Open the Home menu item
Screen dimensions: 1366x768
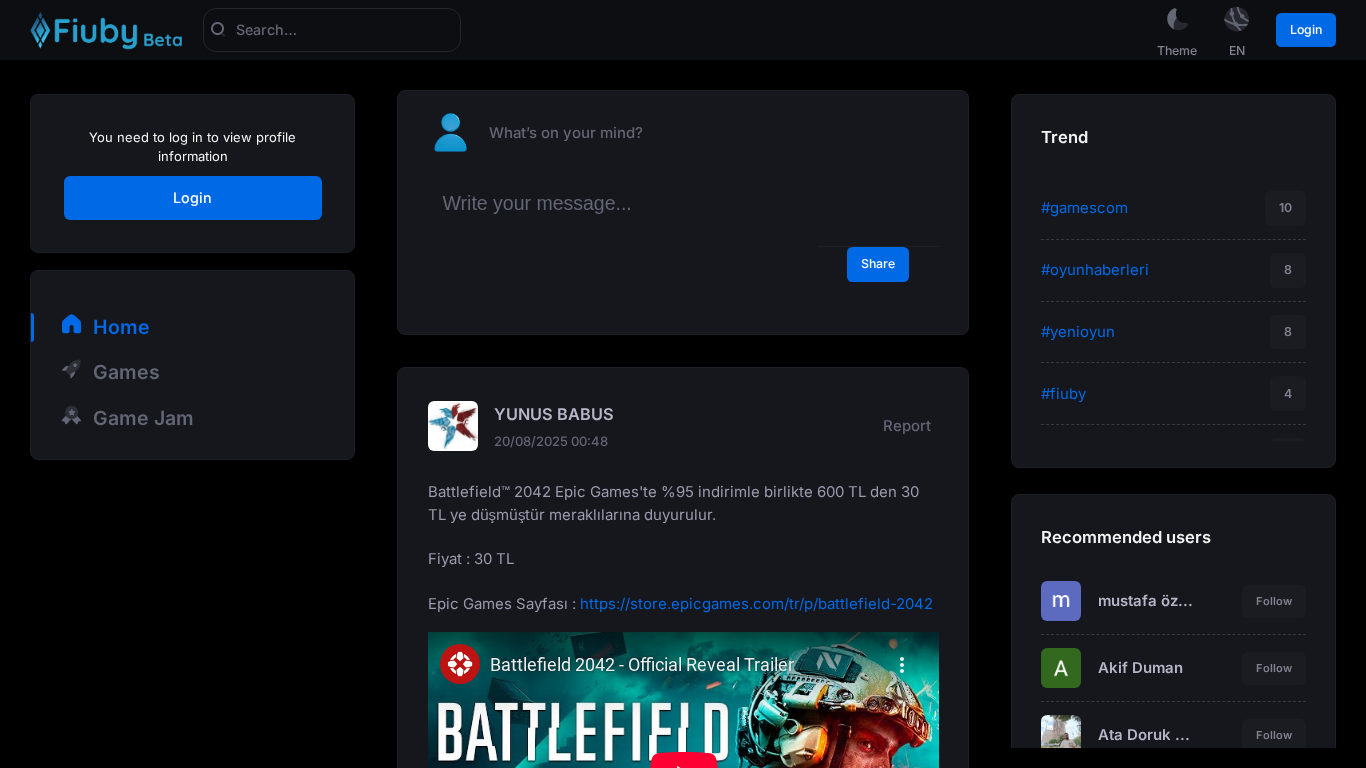tap(121, 327)
